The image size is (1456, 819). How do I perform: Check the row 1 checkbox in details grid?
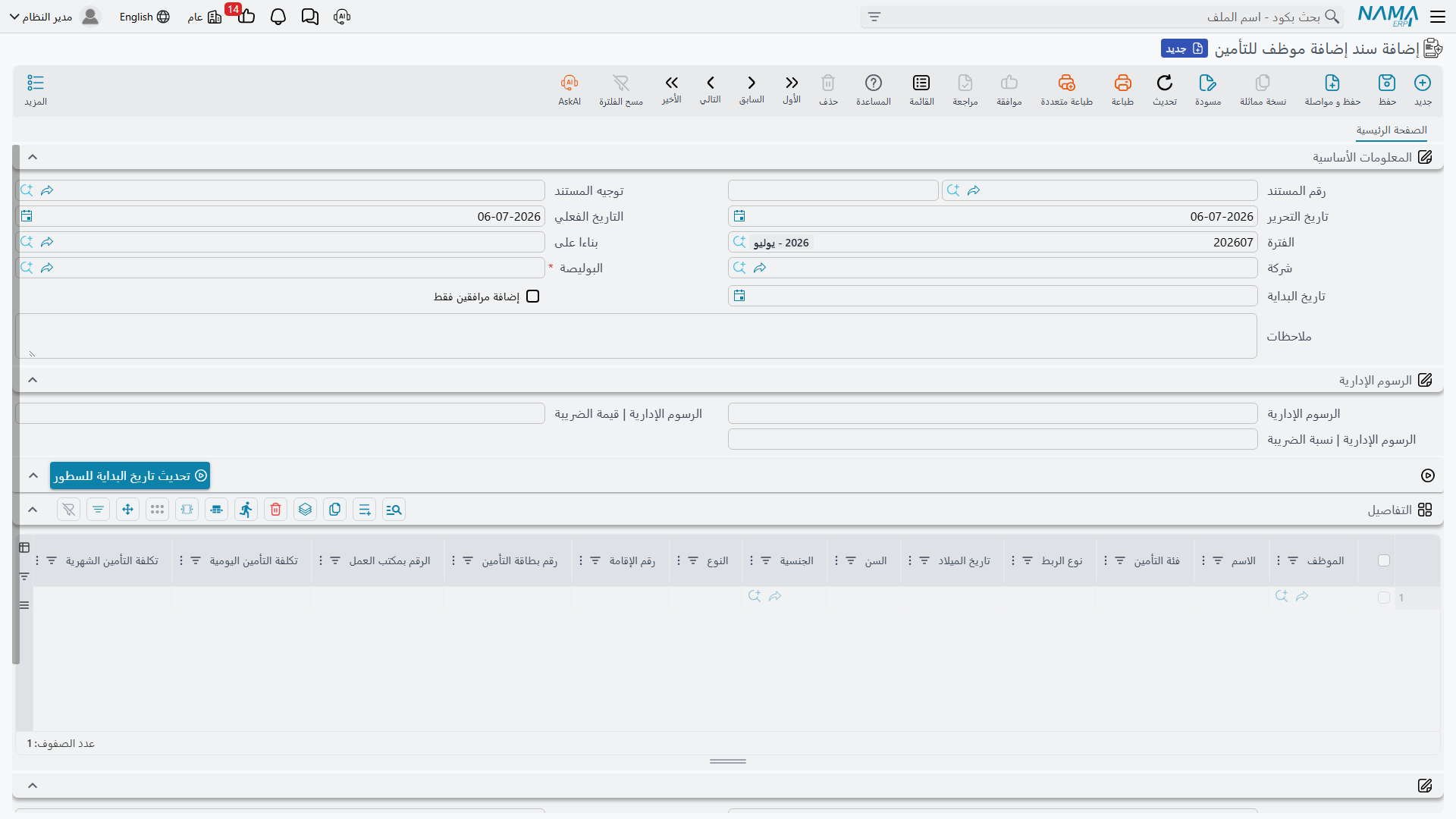(x=1384, y=598)
